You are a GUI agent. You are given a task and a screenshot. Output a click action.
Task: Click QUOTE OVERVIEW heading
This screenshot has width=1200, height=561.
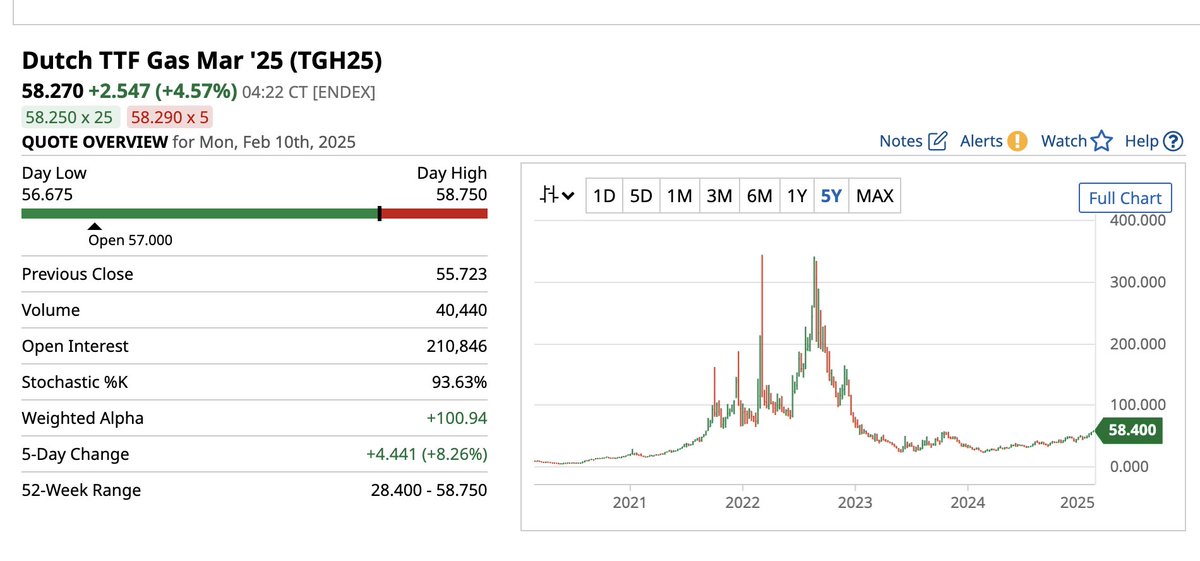click(x=95, y=142)
